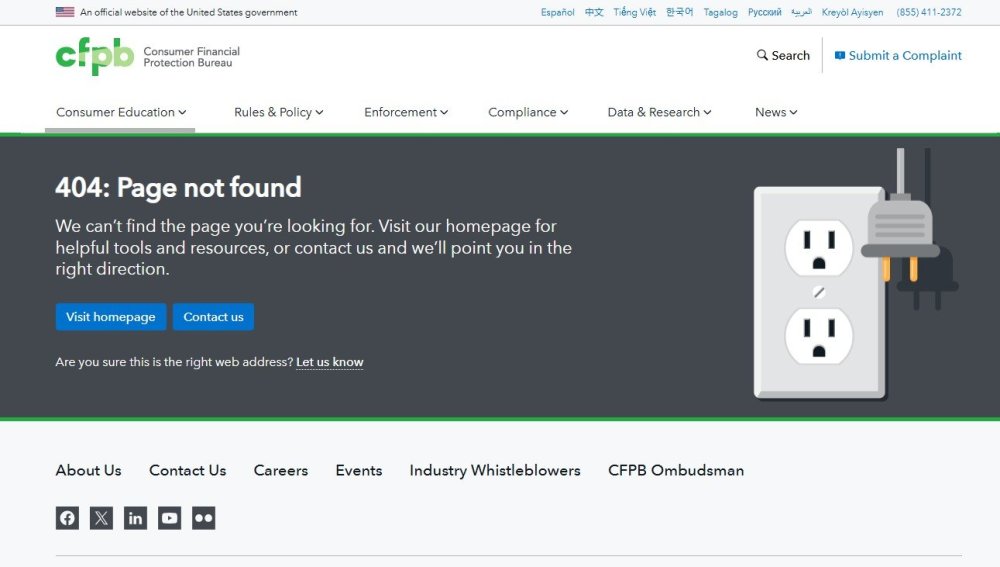Click the complaint speech-bubble icon
The width and height of the screenshot is (1000, 567).
coord(840,55)
